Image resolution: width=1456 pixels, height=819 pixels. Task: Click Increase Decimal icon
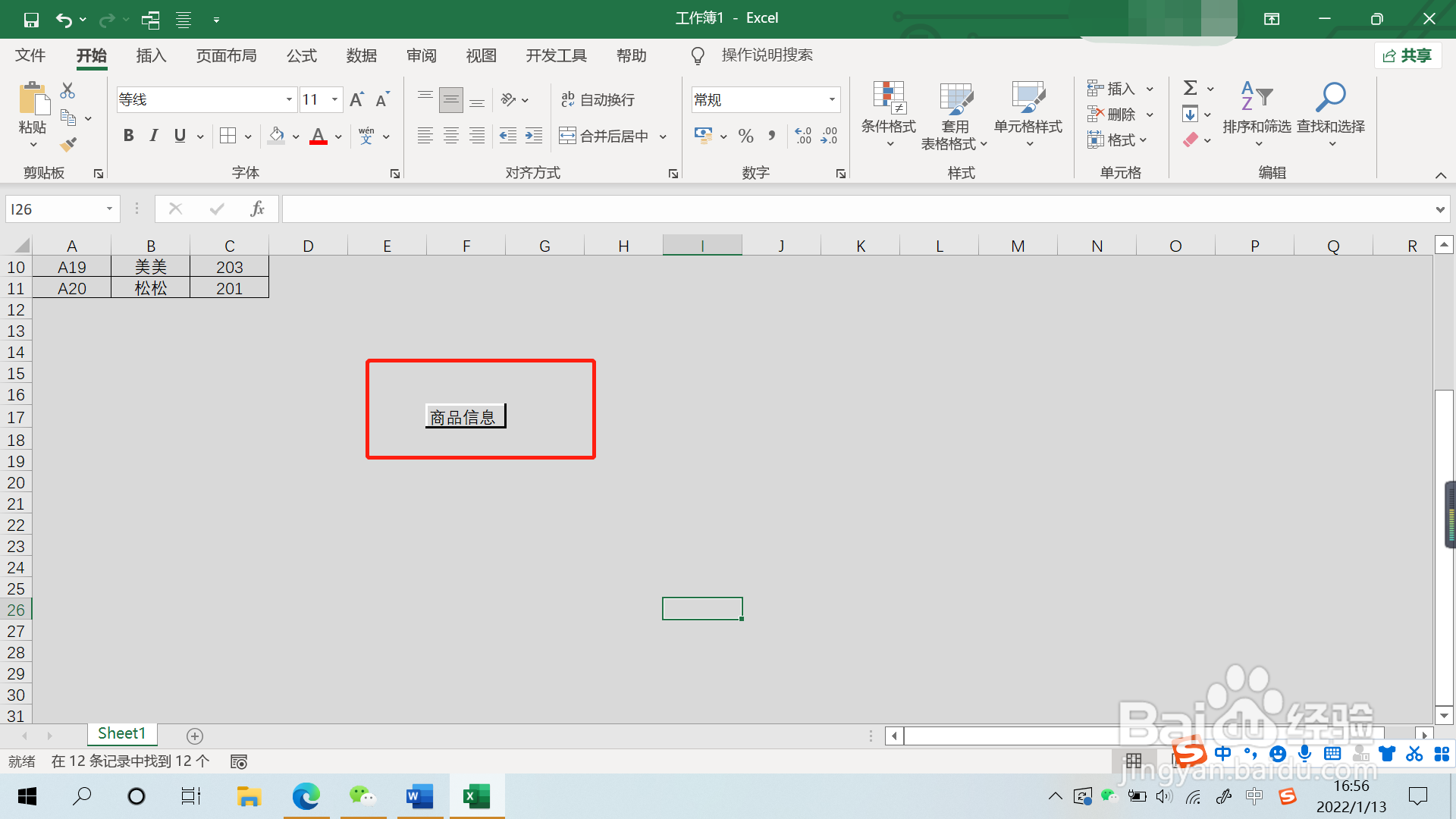803,136
